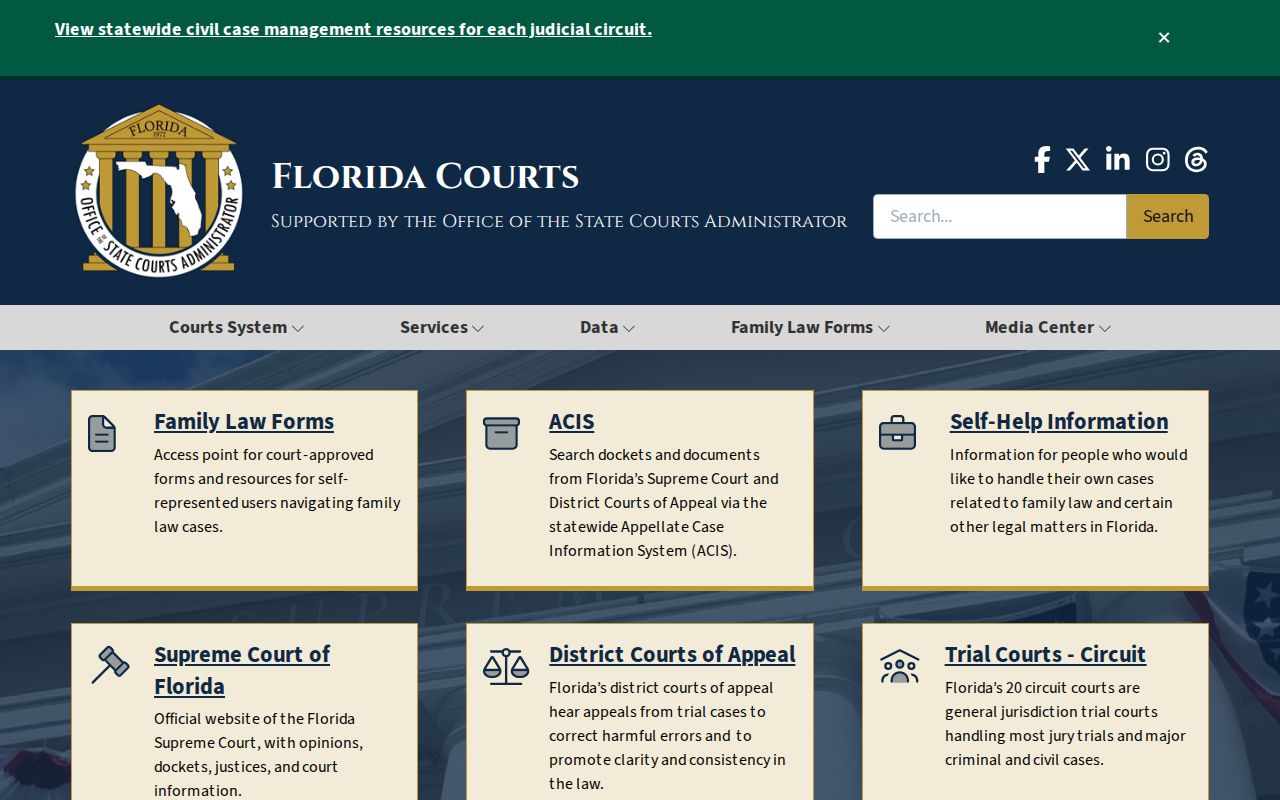Image resolution: width=1280 pixels, height=800 pixels.
Task: Click the text 'Access point for court-approved'
Action: click(264, 455)
